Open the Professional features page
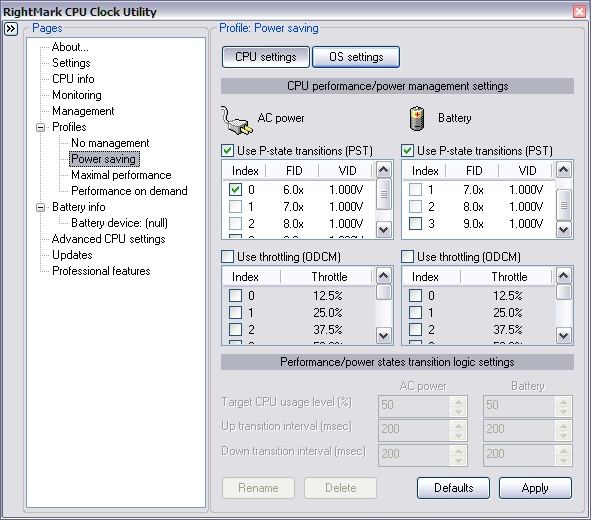 101,271
